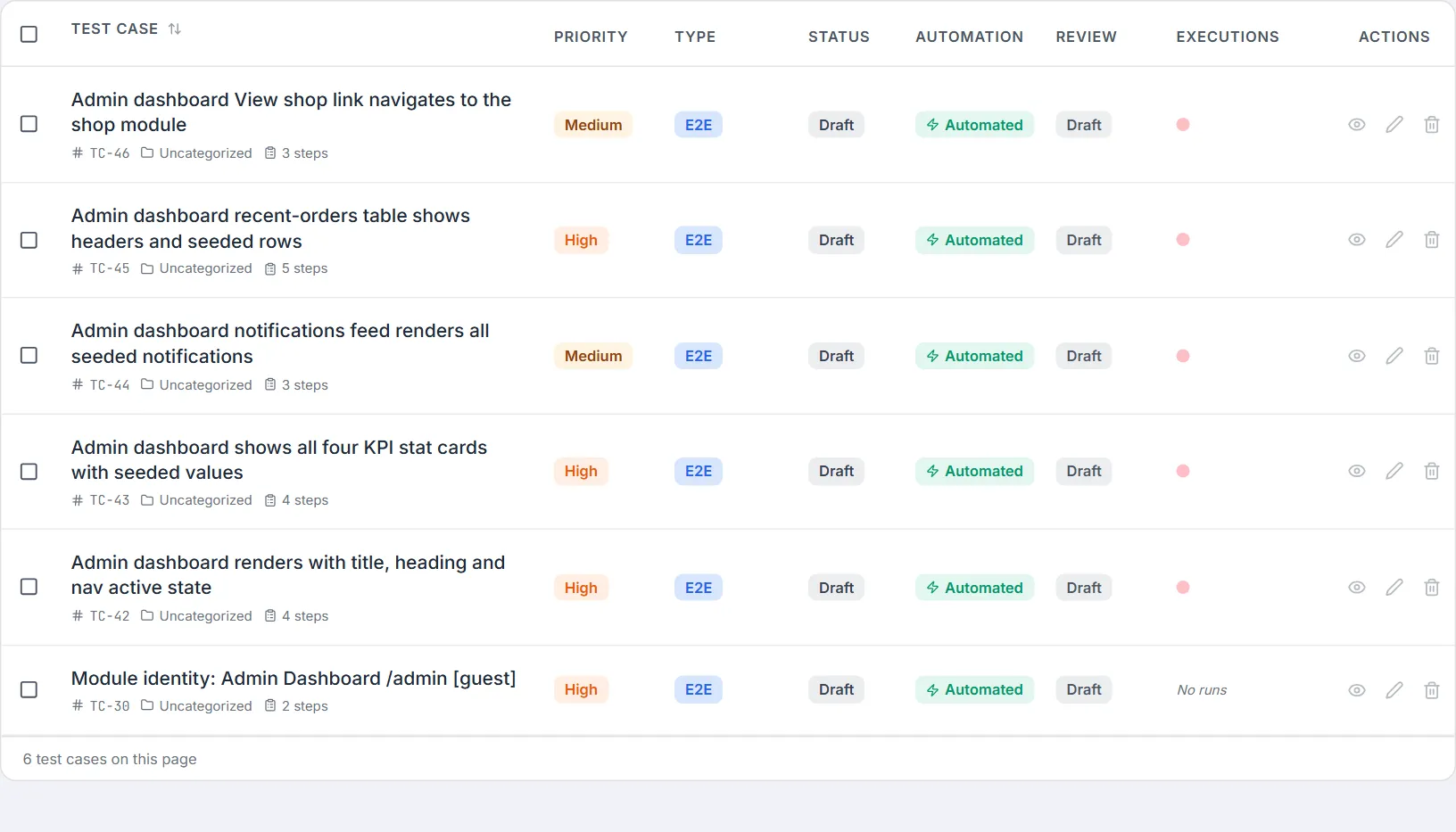The width and height of the screenshot is (1456, 832).
Task: Click the E2E type badge on TC-42 row
Action: coord(699,588)
